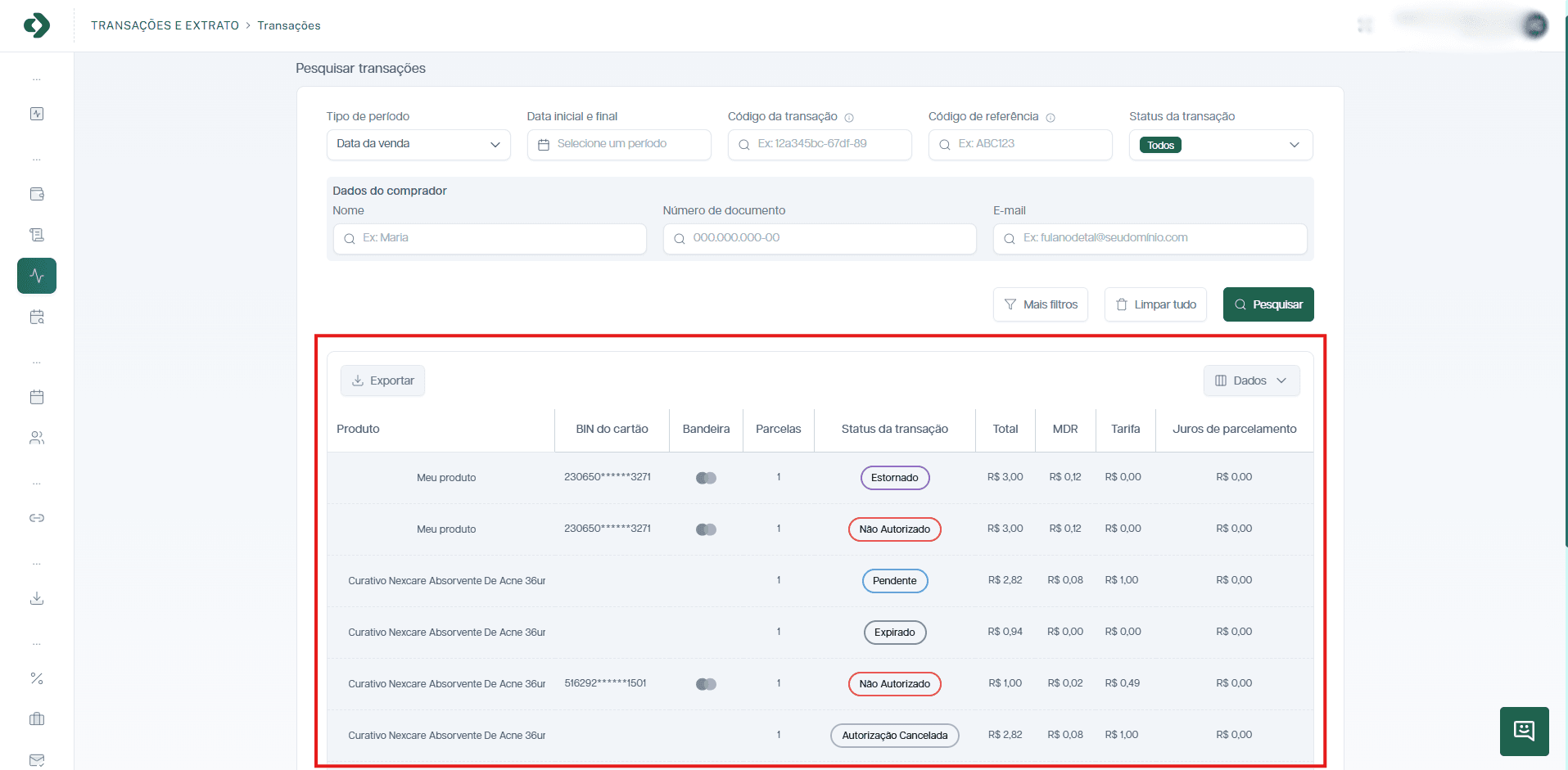1568x770 pixels.
Task: Click info icon beside Código da transação
Action: (x=849, y=118)
